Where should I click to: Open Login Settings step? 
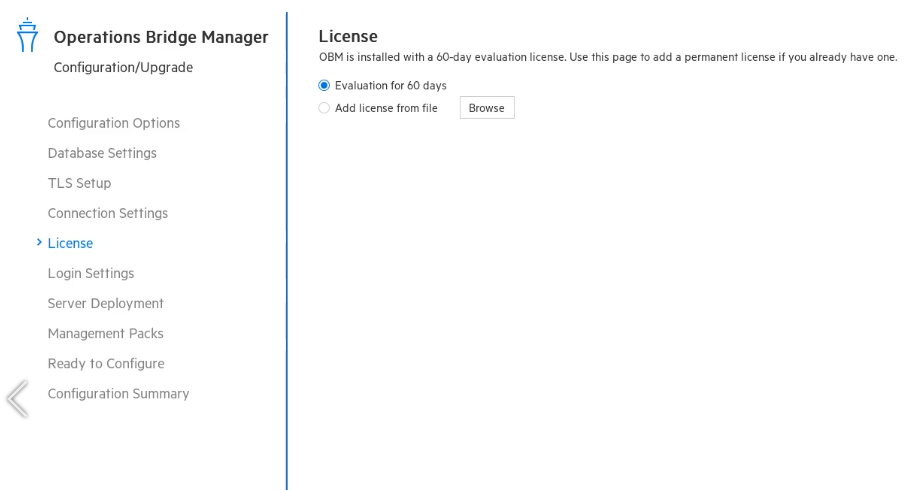pos(91,273)
